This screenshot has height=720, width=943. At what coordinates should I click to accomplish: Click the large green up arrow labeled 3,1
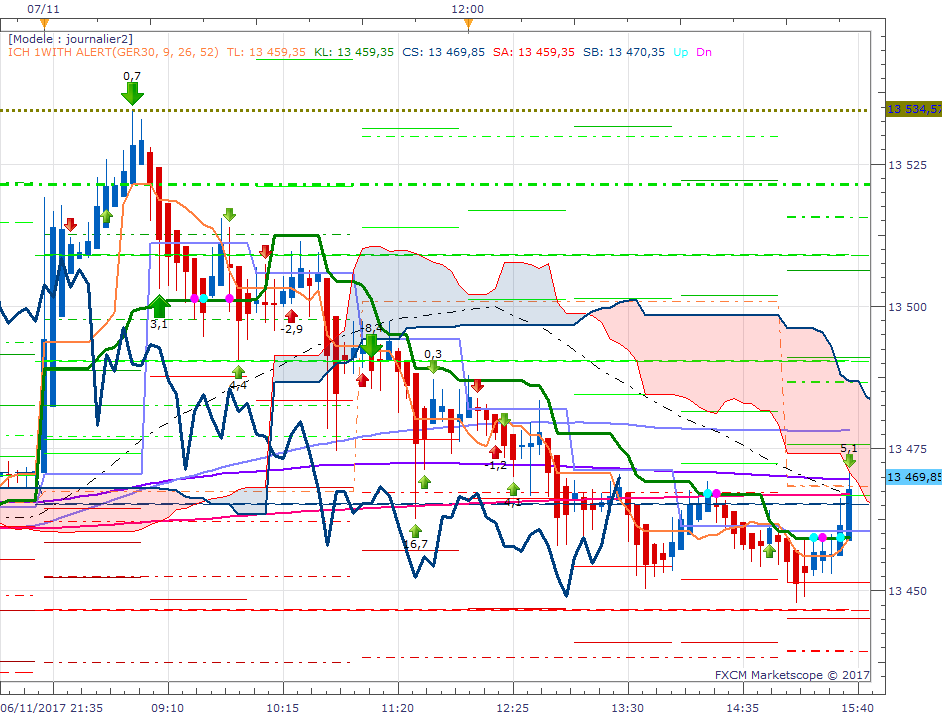pyautogui.click(x=159, y=306)
